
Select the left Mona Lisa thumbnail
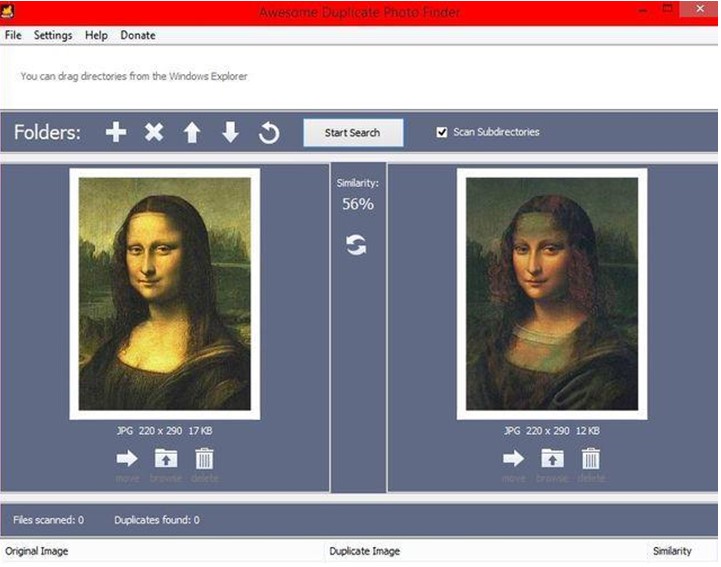click(165, 294)
